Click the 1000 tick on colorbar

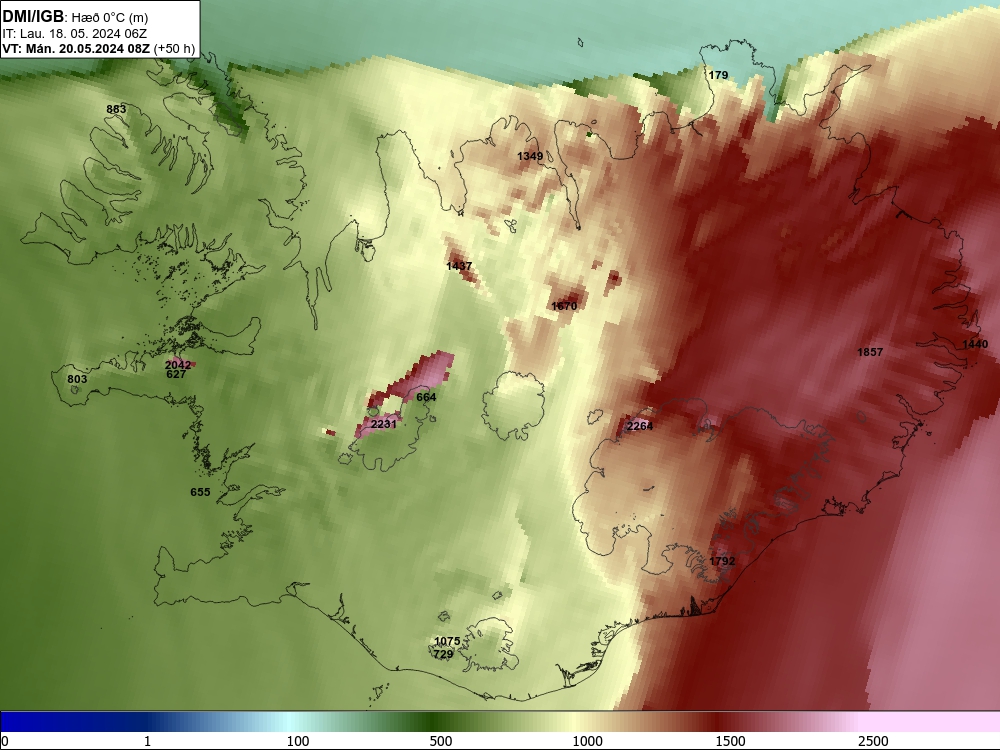tap(587, 741)
